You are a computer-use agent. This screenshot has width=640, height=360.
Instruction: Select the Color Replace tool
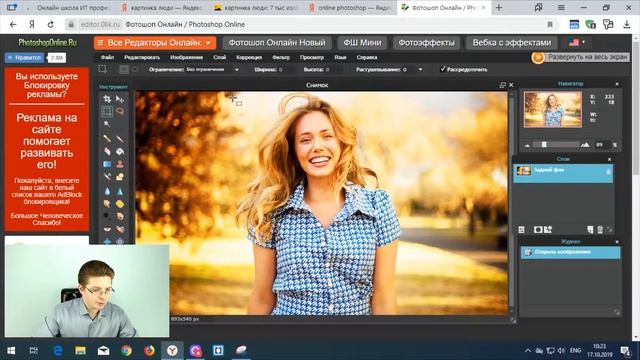[107, 177]
